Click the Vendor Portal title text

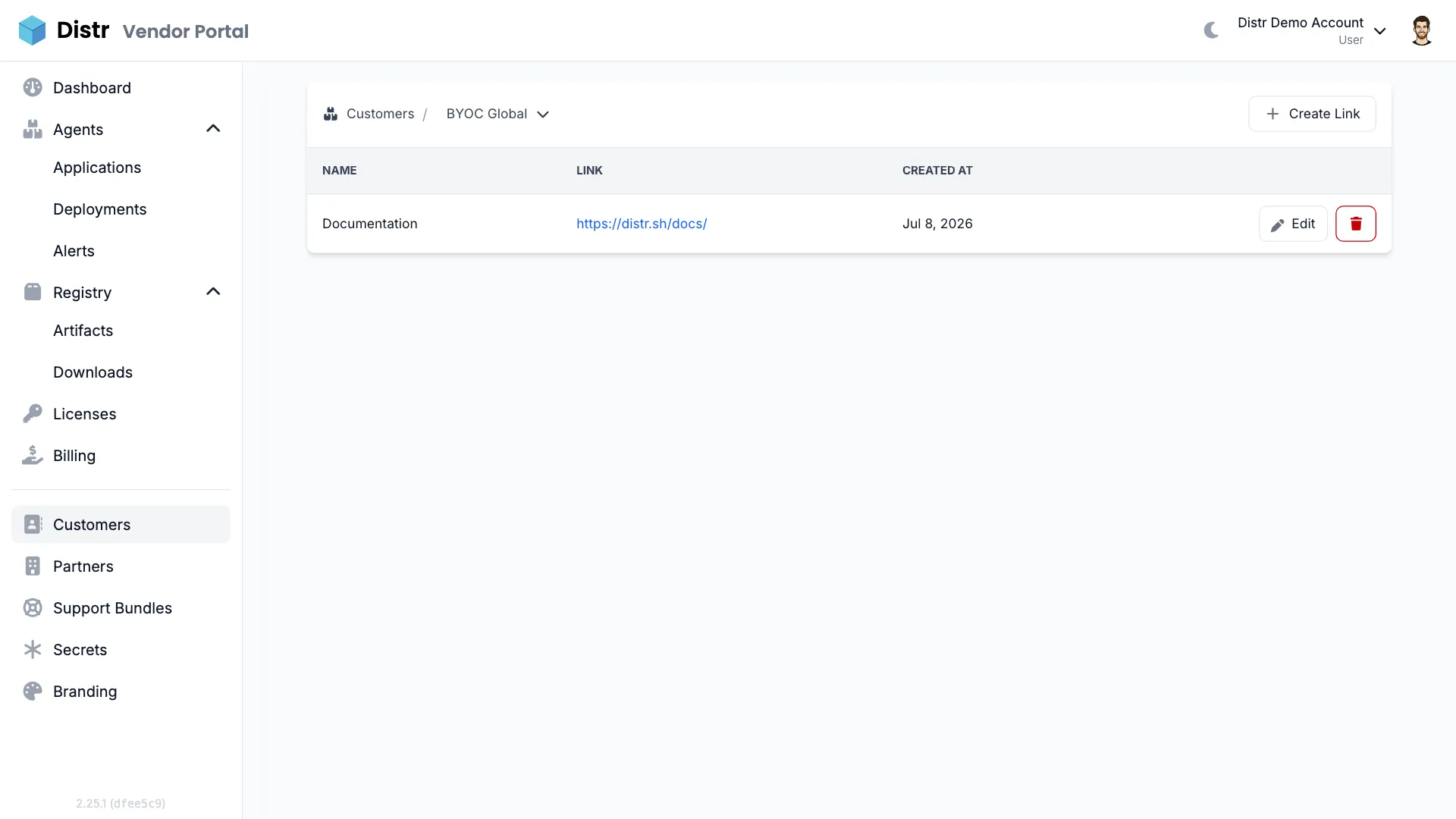(186, 31)
